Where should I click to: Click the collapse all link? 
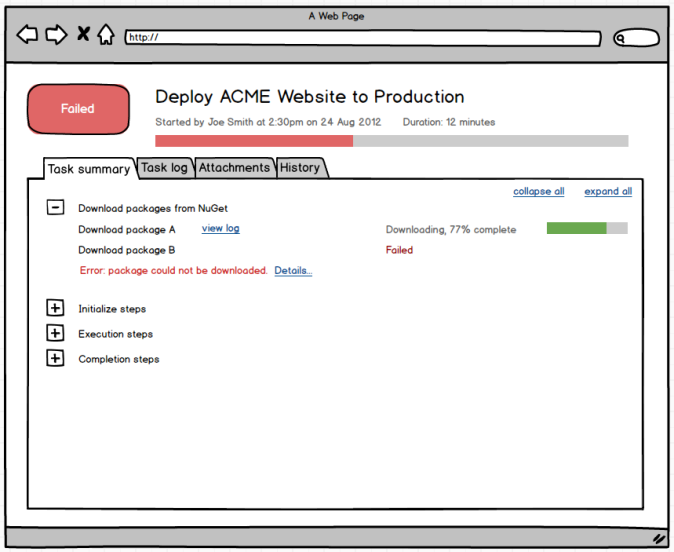(538, 191)
